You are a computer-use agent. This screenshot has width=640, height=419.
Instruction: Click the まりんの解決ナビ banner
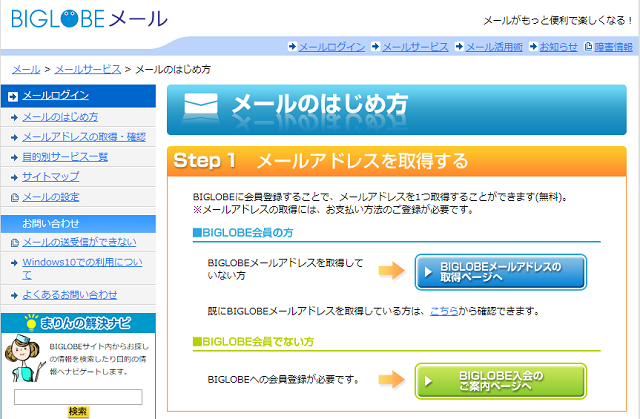78,323
